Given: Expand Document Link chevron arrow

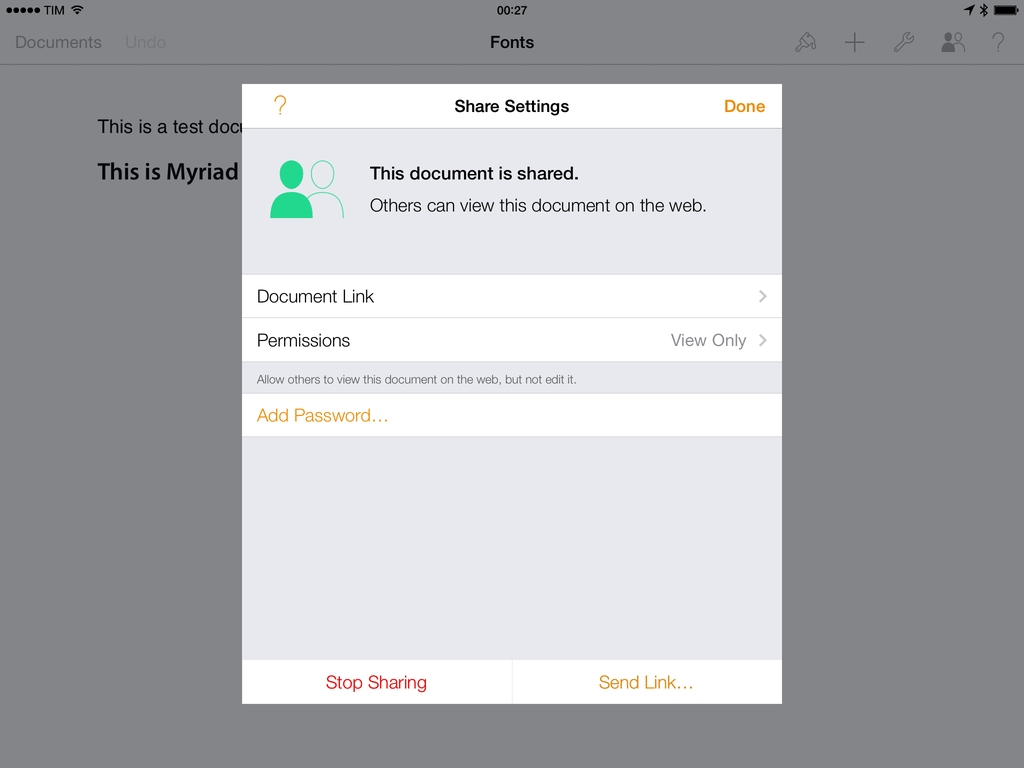Looking at the screenshot, I should click(x=762, y=296).
